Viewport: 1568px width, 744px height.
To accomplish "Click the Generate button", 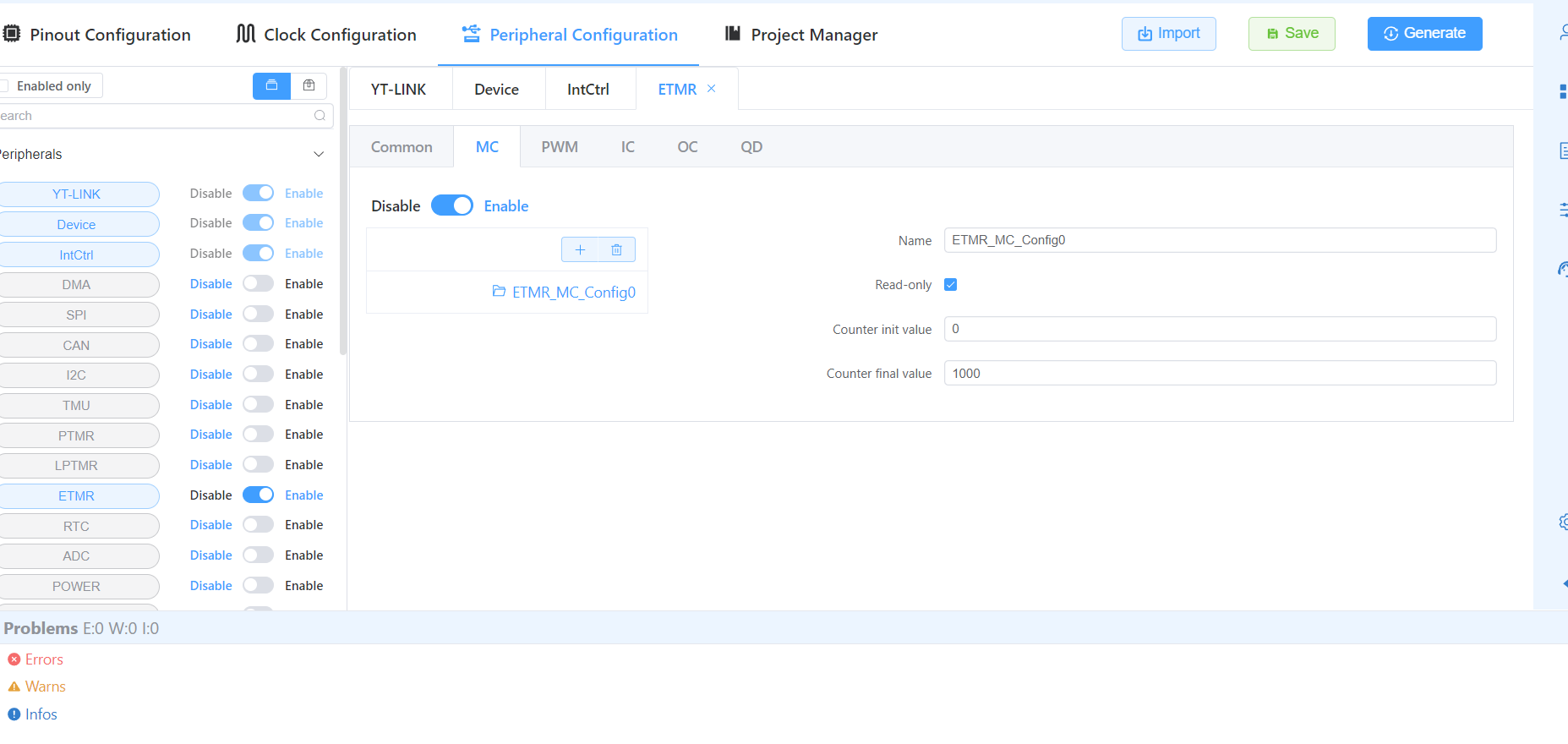I will pyautogui.click(x=1424, y=34).
